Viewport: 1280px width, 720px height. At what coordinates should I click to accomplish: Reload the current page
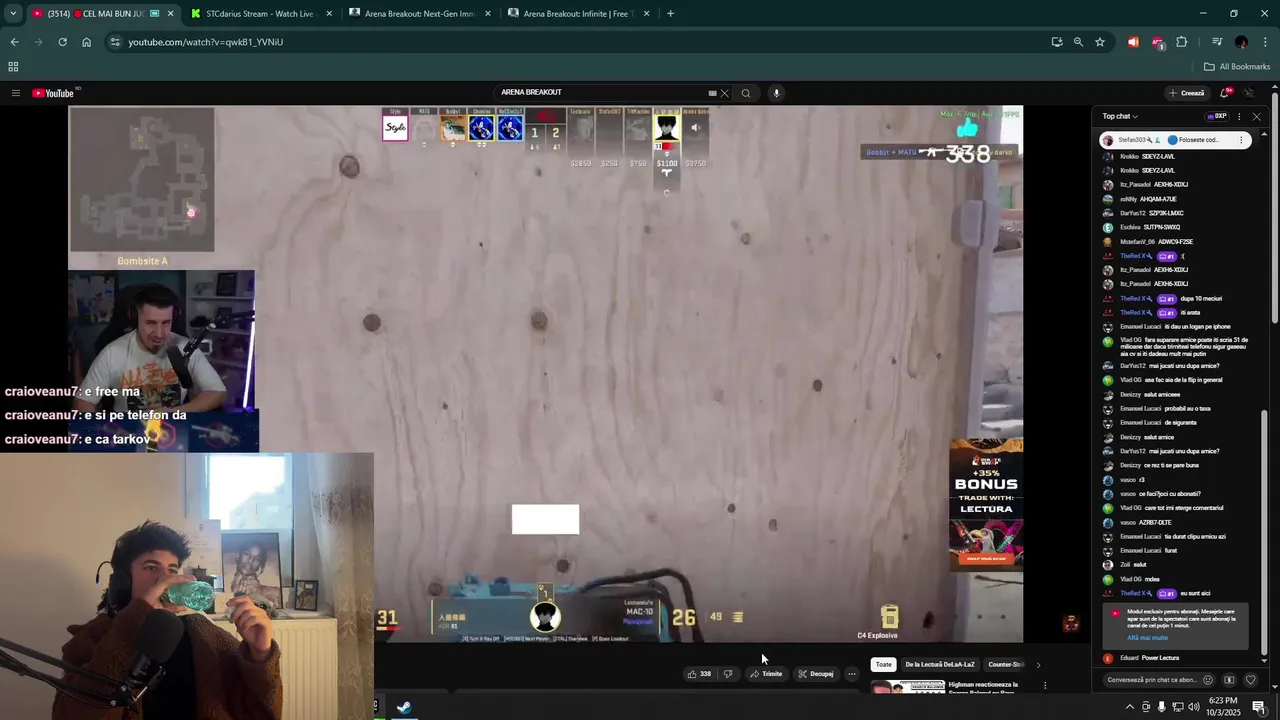coord(62,42)
